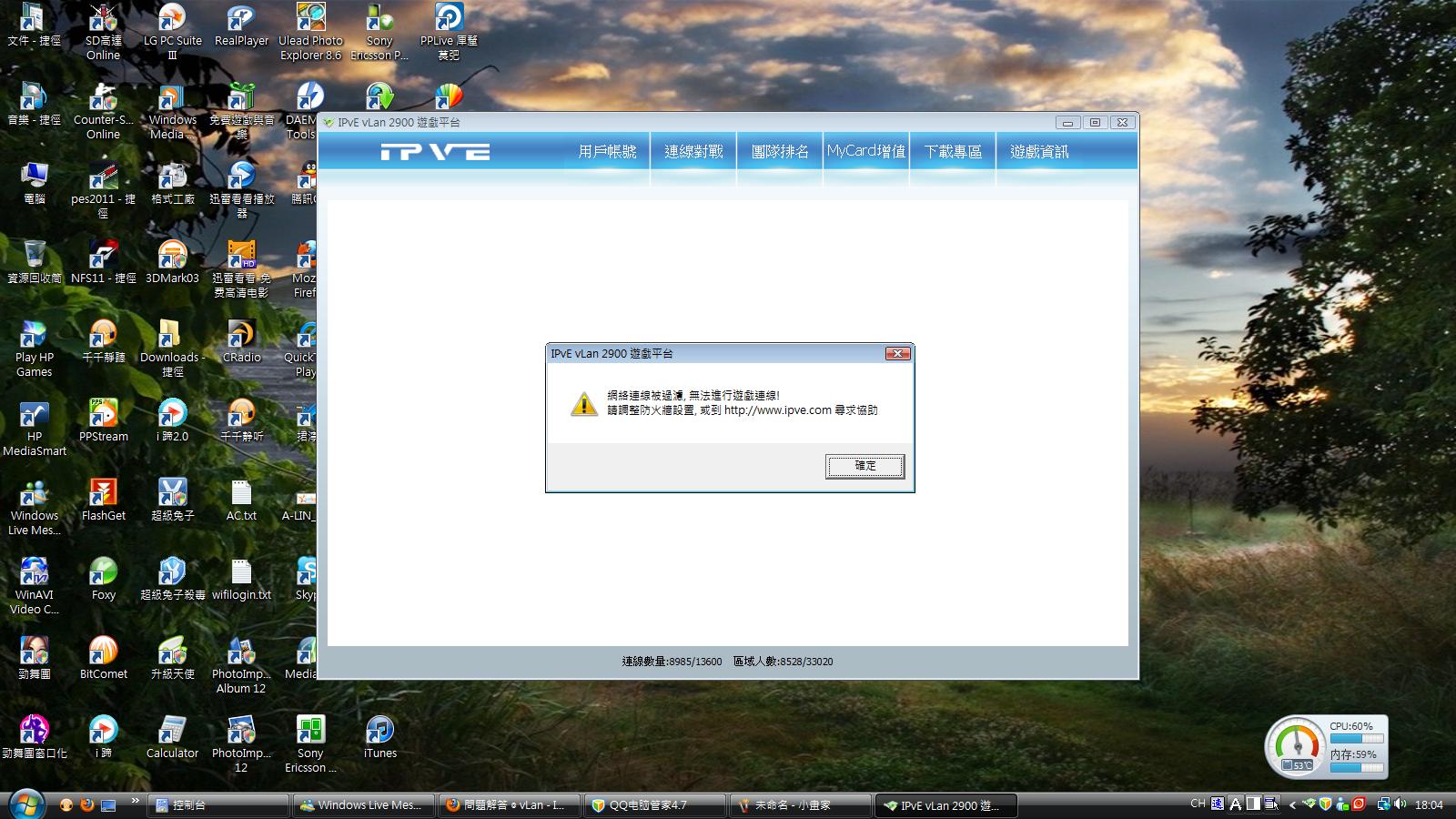The height and width of the screenshot is (819, 1456).
Task: Click the PPLive desktop icon
Action: pos(449,32)
